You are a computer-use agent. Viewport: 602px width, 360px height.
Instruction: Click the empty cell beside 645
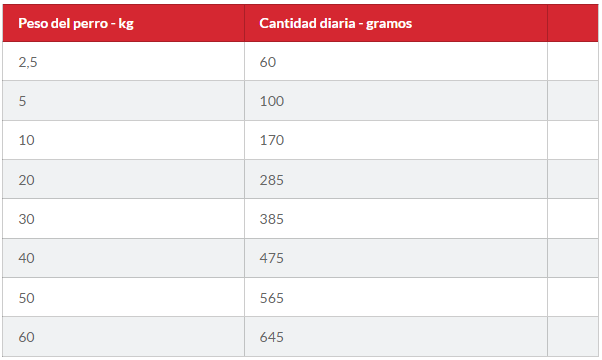coord(573,337)
